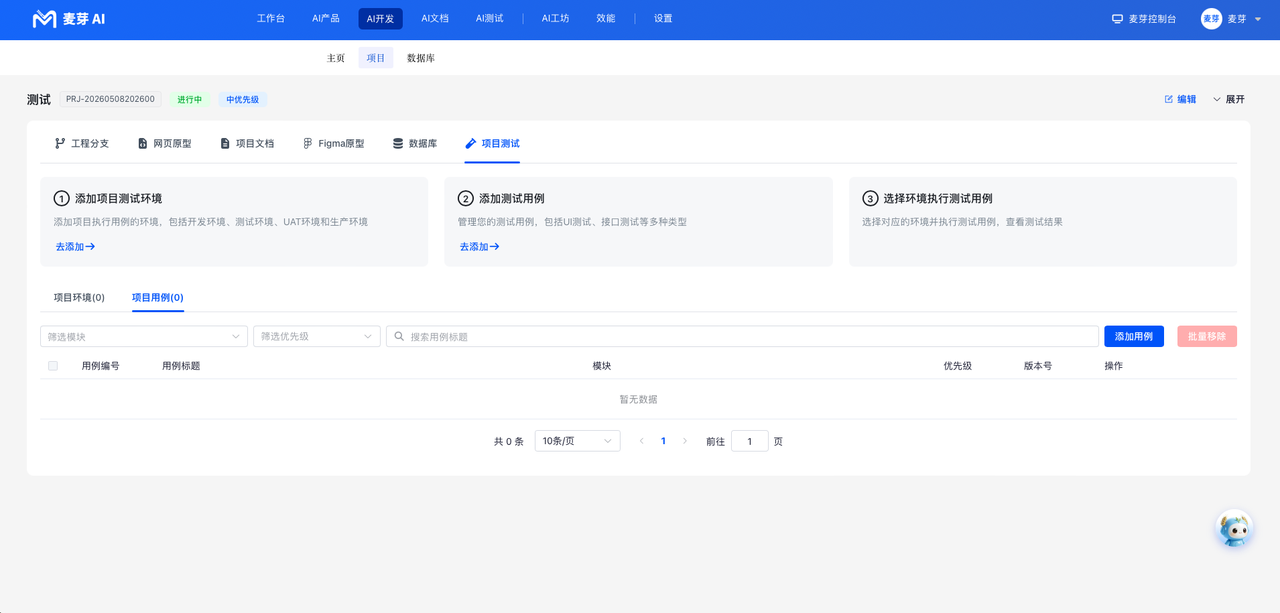Expand project details with 展开
1280x613 pixels.
(x=1229, y=100)
